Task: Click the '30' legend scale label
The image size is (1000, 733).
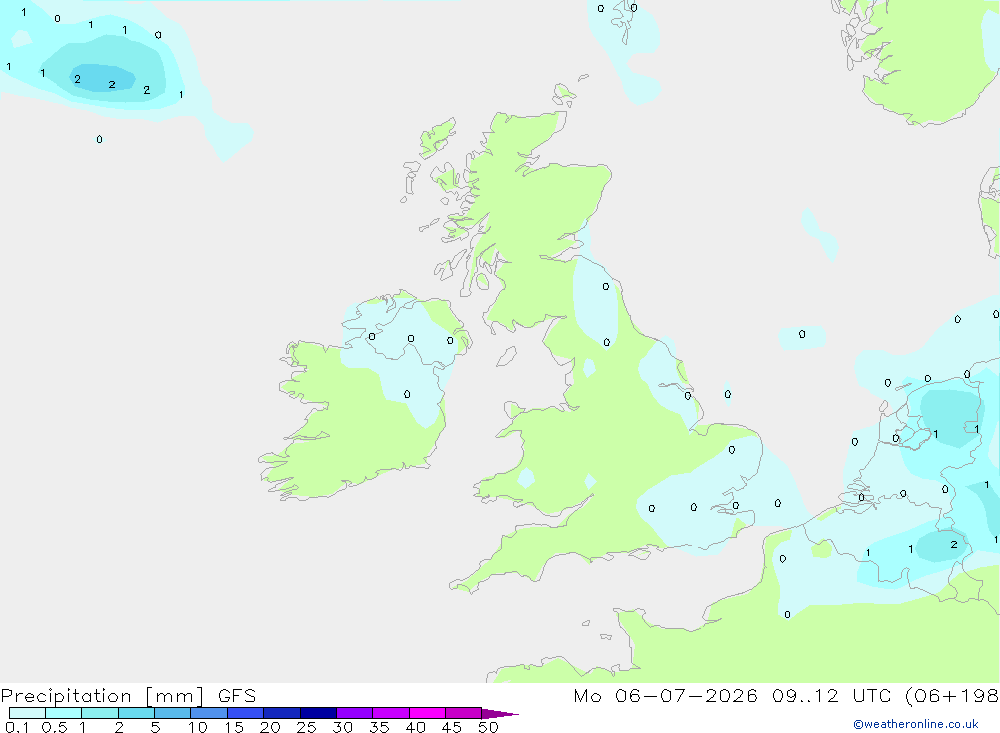Action: (x=342, y=727)
